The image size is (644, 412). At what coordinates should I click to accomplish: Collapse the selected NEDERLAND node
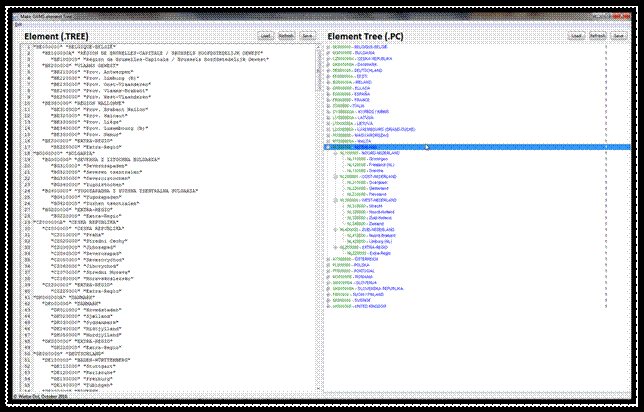[x=328, y=147]
